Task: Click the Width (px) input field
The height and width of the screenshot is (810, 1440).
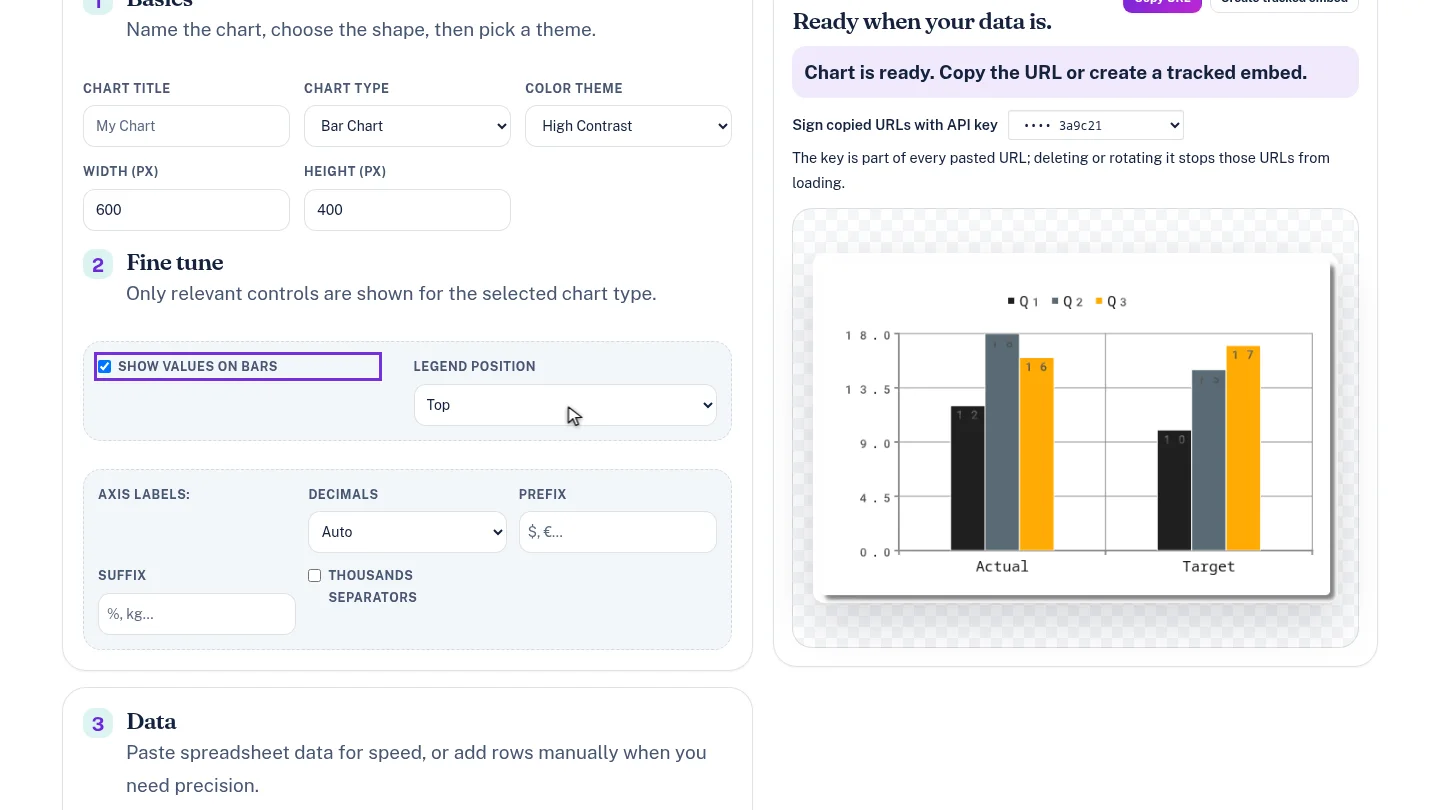Action: coord(186,210)
